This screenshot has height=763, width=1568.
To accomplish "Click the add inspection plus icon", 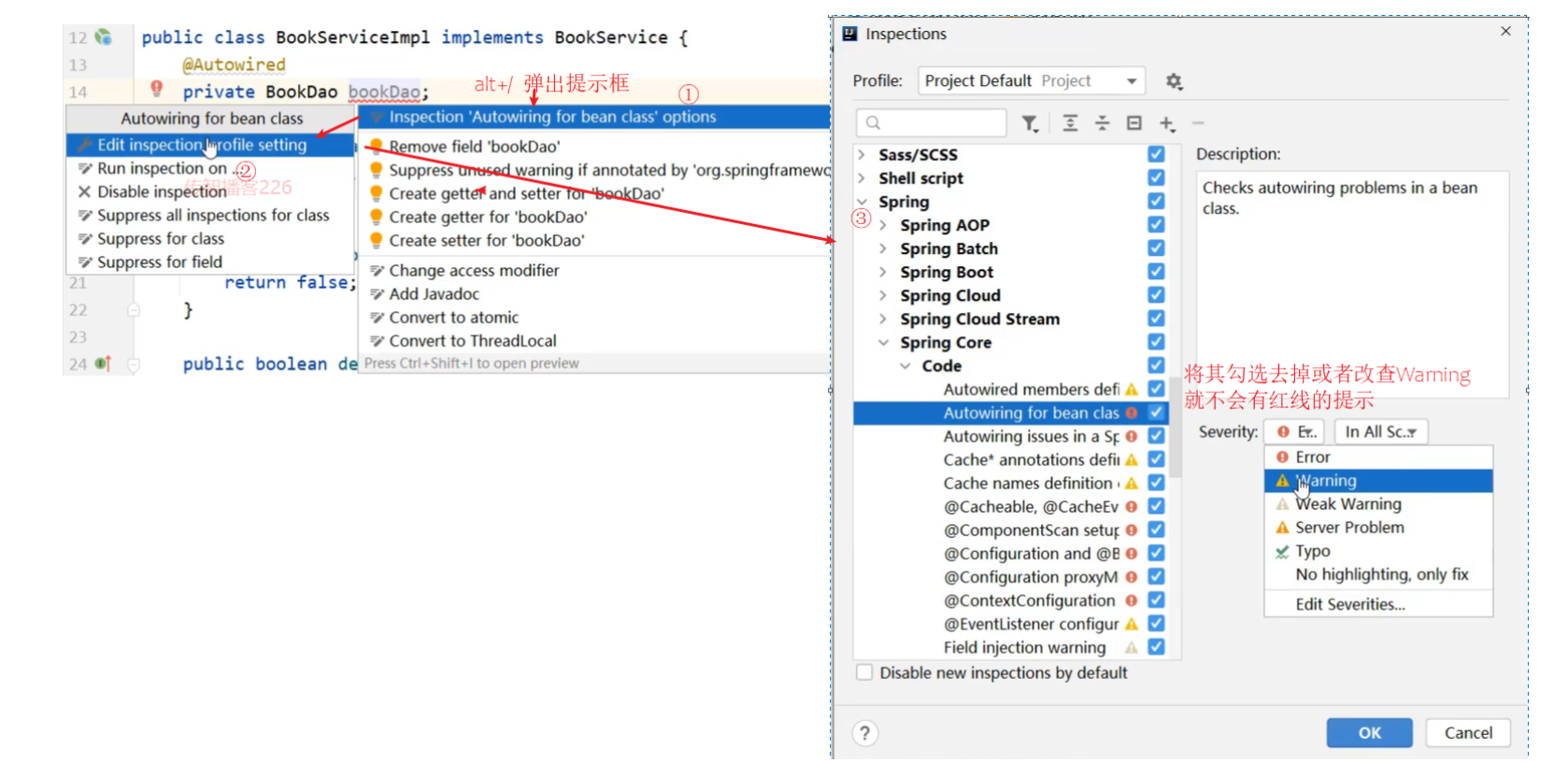I will (x=1167, y=123).
